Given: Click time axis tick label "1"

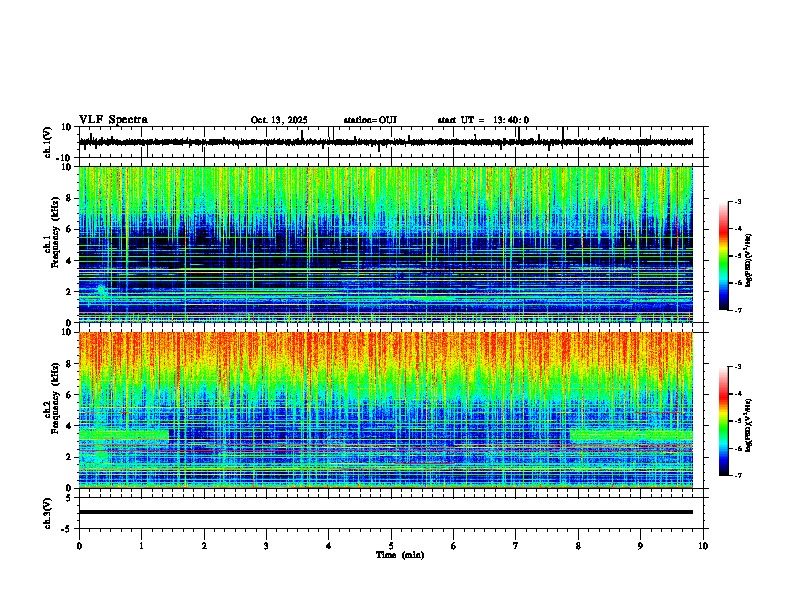Looking at the screenshot, I should [x=141, y=546].
